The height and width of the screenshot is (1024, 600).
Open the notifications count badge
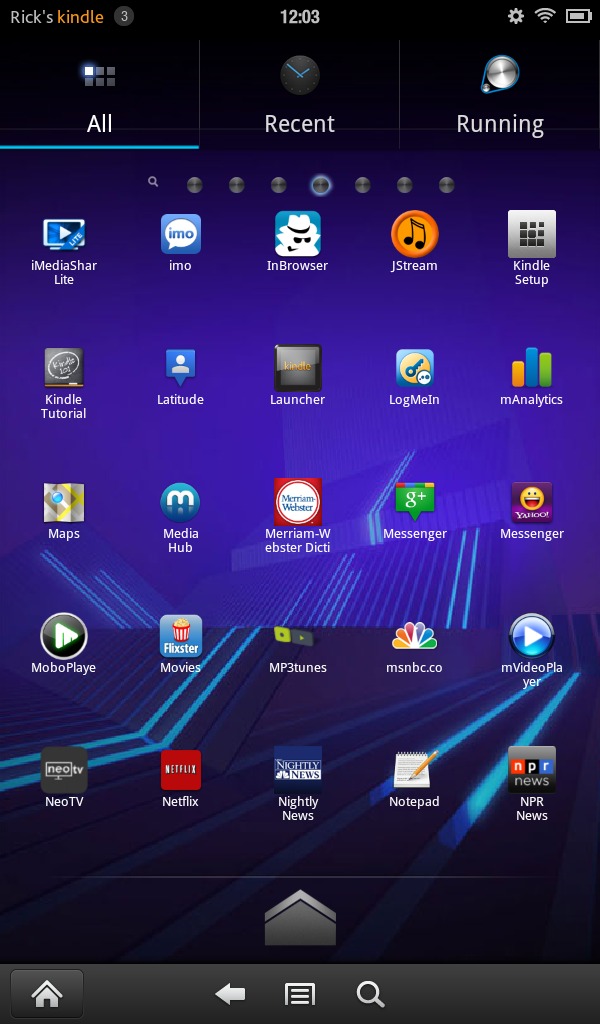(124, 16)
